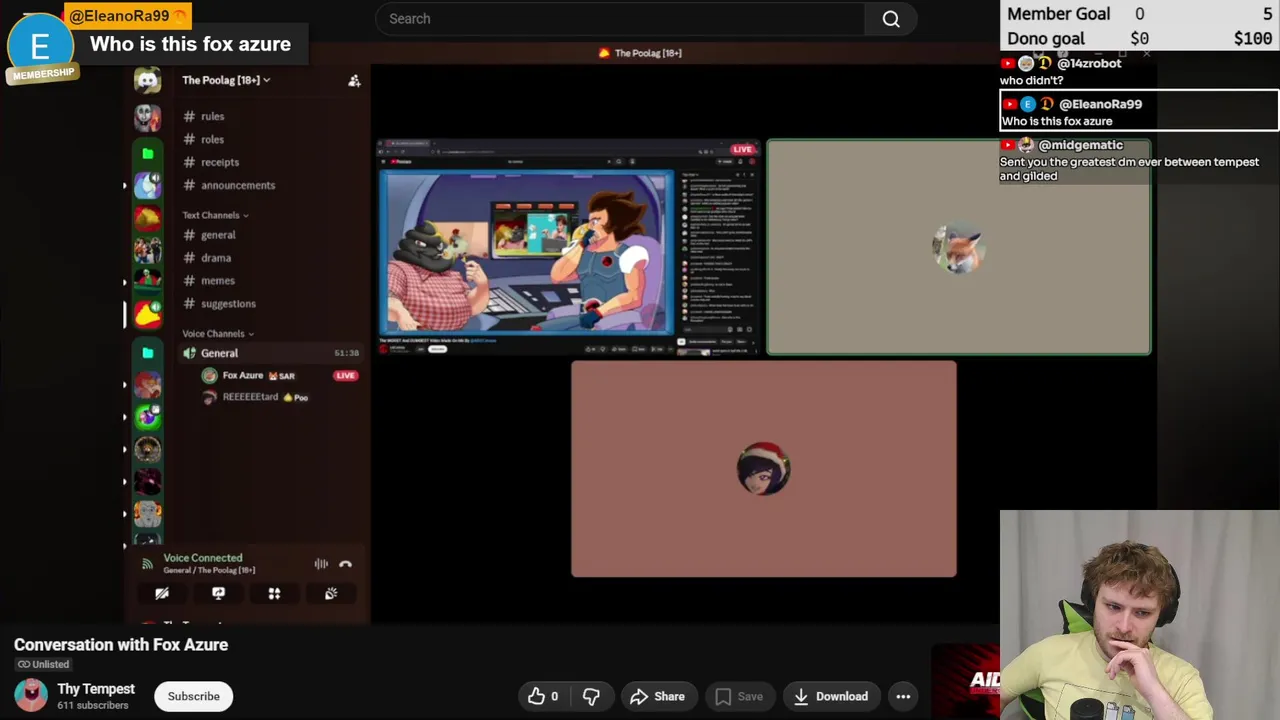1280x720 pixels.
Task: Open the Share dialog for the video
Action: click(x=657, y=696)
